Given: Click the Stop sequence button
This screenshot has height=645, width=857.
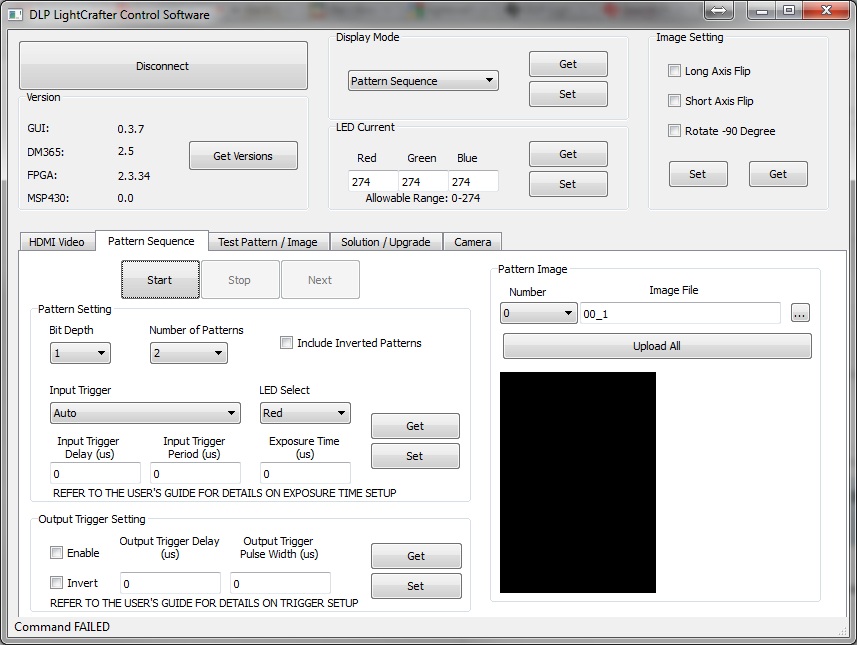Looking at the screenshot, I should [x=240, y=280].
